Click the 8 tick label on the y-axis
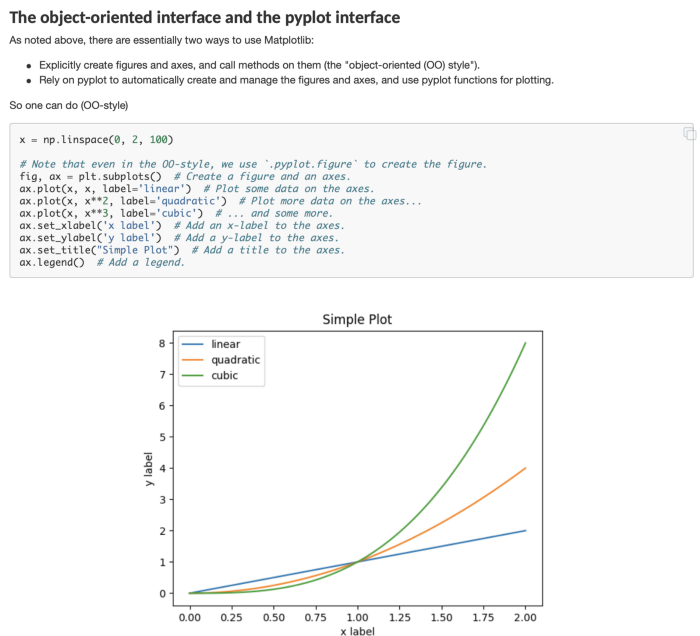The image size is (700, 636). [162, 343]
